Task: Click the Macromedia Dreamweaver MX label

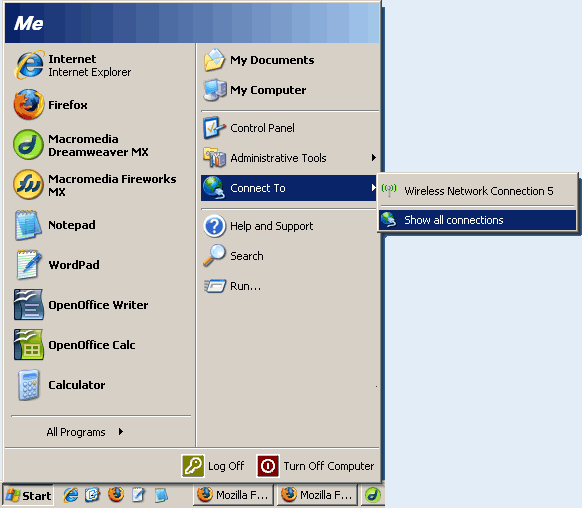Action: [98, 145]
